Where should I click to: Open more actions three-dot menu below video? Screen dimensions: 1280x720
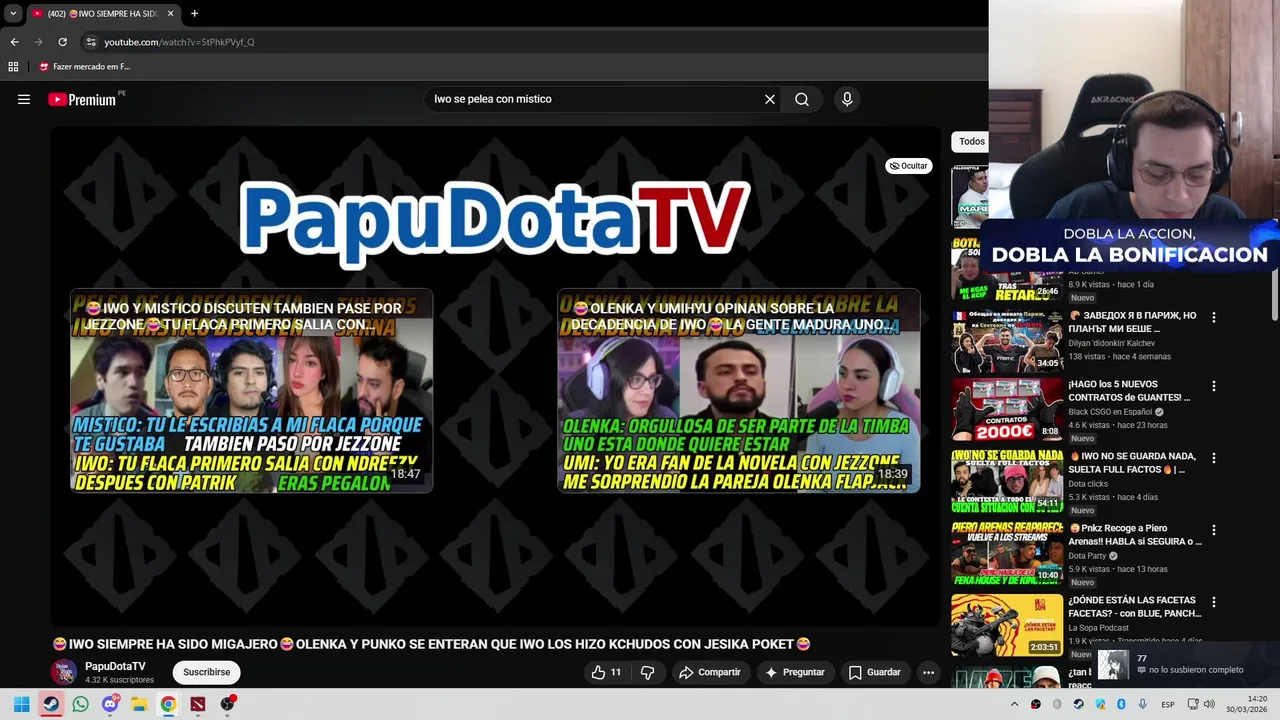(928, 672)
